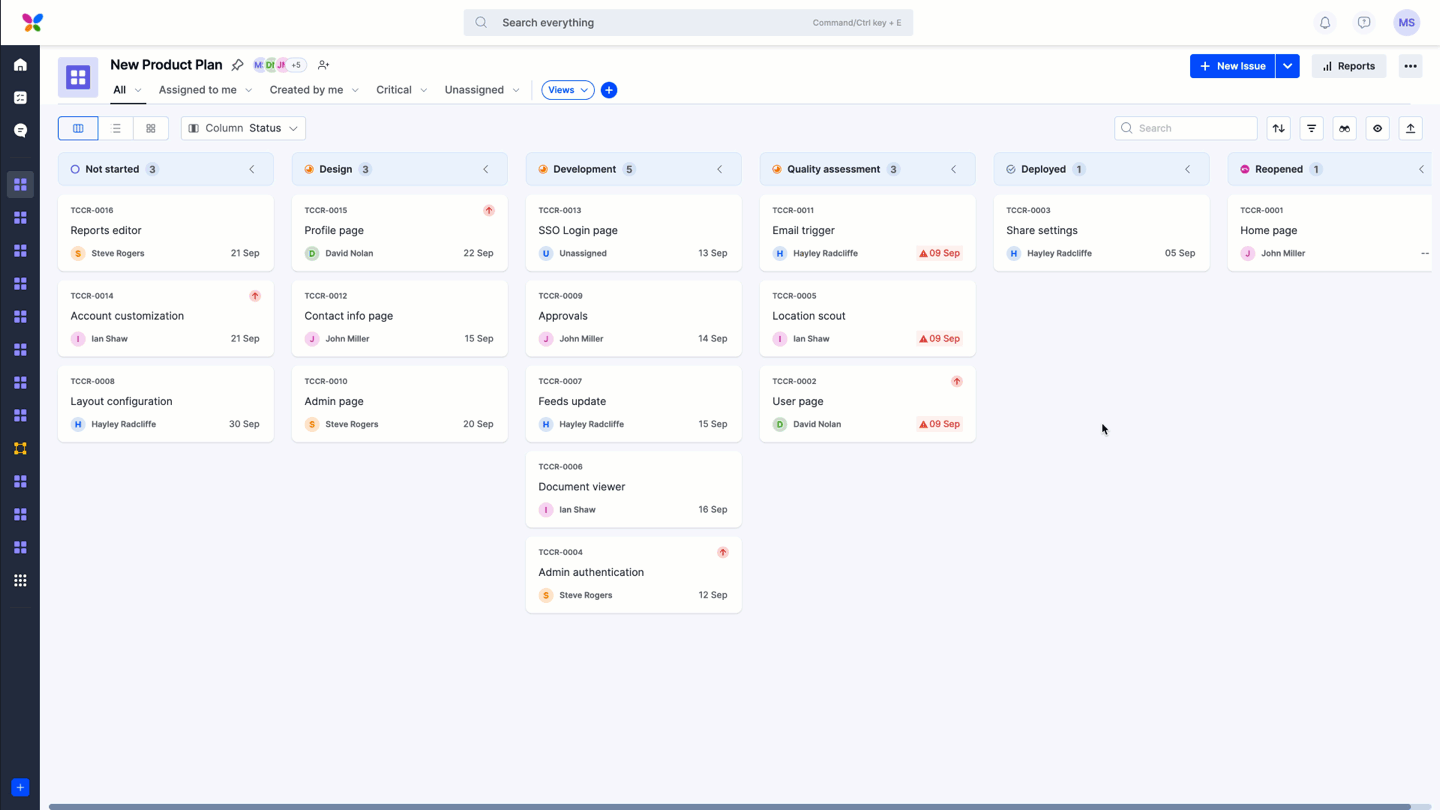Click the export upload icon
Image resolution: width=1440 pixels, height=810 pixels.
click(1410, 128)
